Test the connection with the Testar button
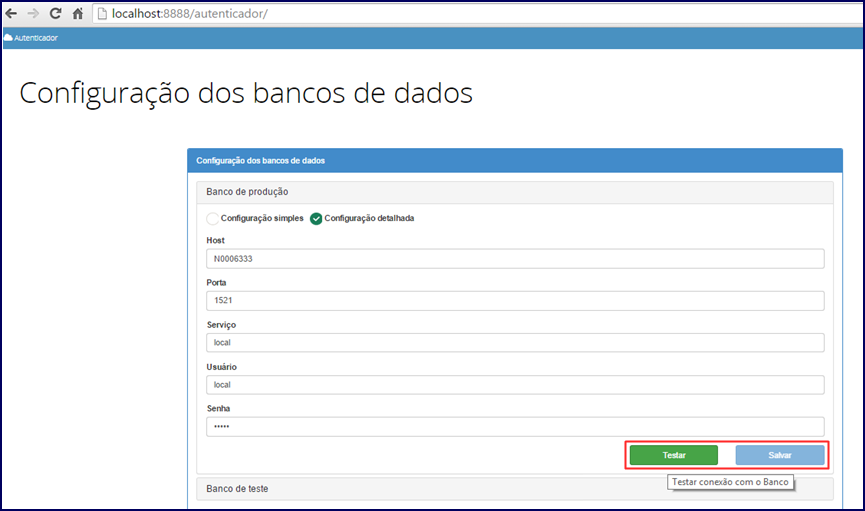Viewport: 865px width, 511px height. (x=674, y=455)
